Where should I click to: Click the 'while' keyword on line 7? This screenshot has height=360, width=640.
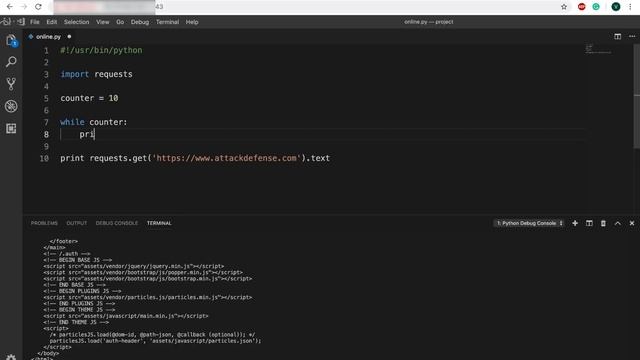pyautogui.click(x=72, y=122)
